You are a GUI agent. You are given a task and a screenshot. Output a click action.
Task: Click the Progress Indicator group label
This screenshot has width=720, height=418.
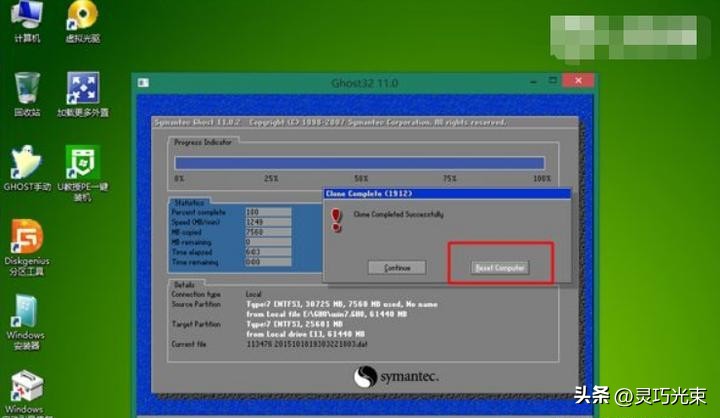tap(203, 142)
